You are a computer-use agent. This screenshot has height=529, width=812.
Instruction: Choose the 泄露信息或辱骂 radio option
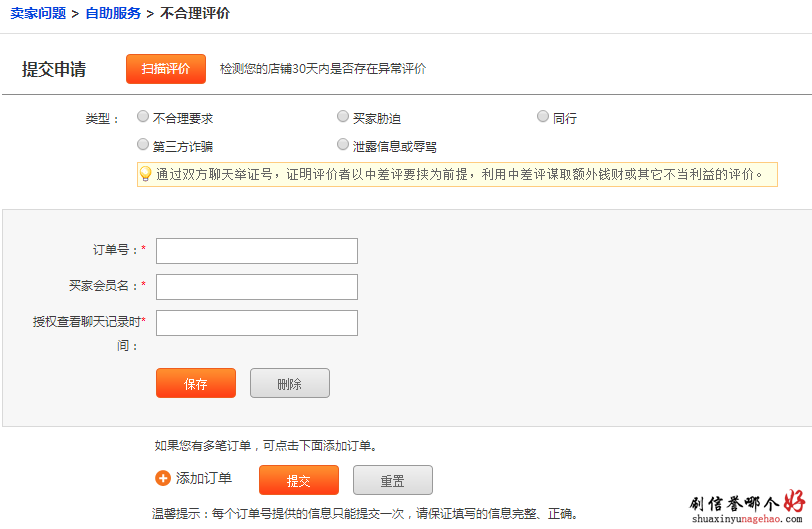(x=343, y=145)
